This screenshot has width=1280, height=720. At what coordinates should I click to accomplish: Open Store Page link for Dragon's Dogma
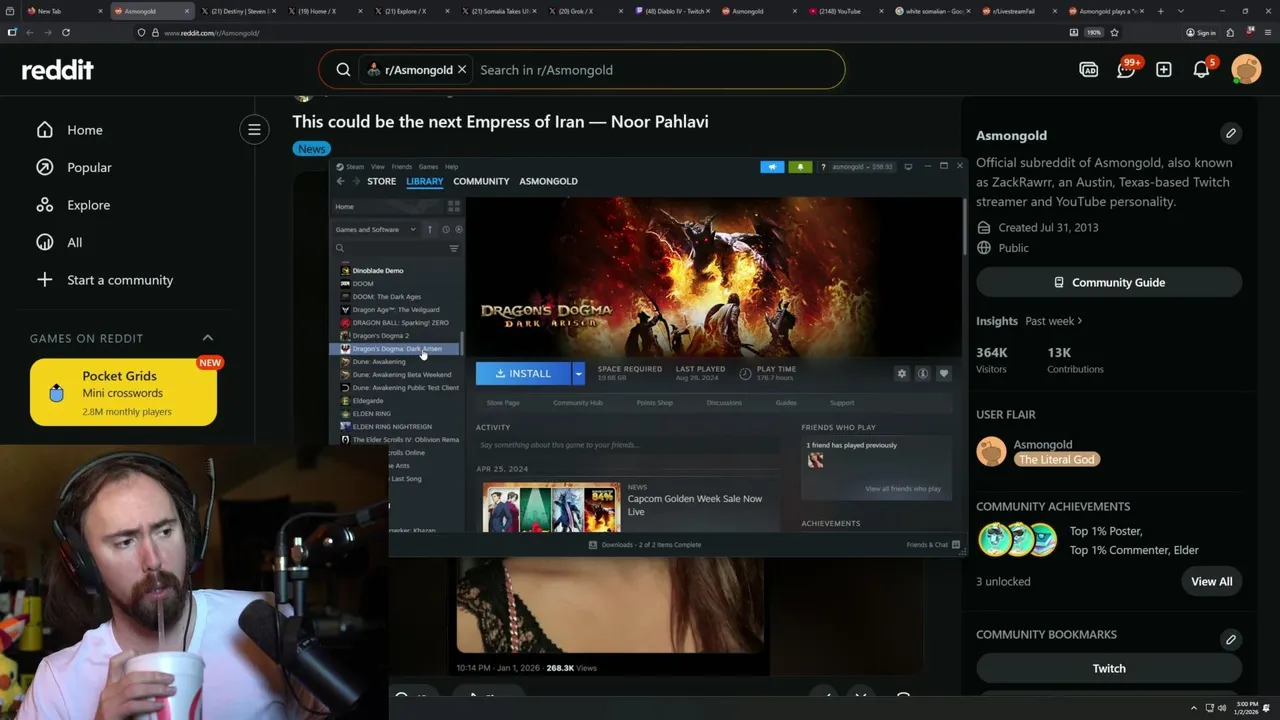click(503, 403)
